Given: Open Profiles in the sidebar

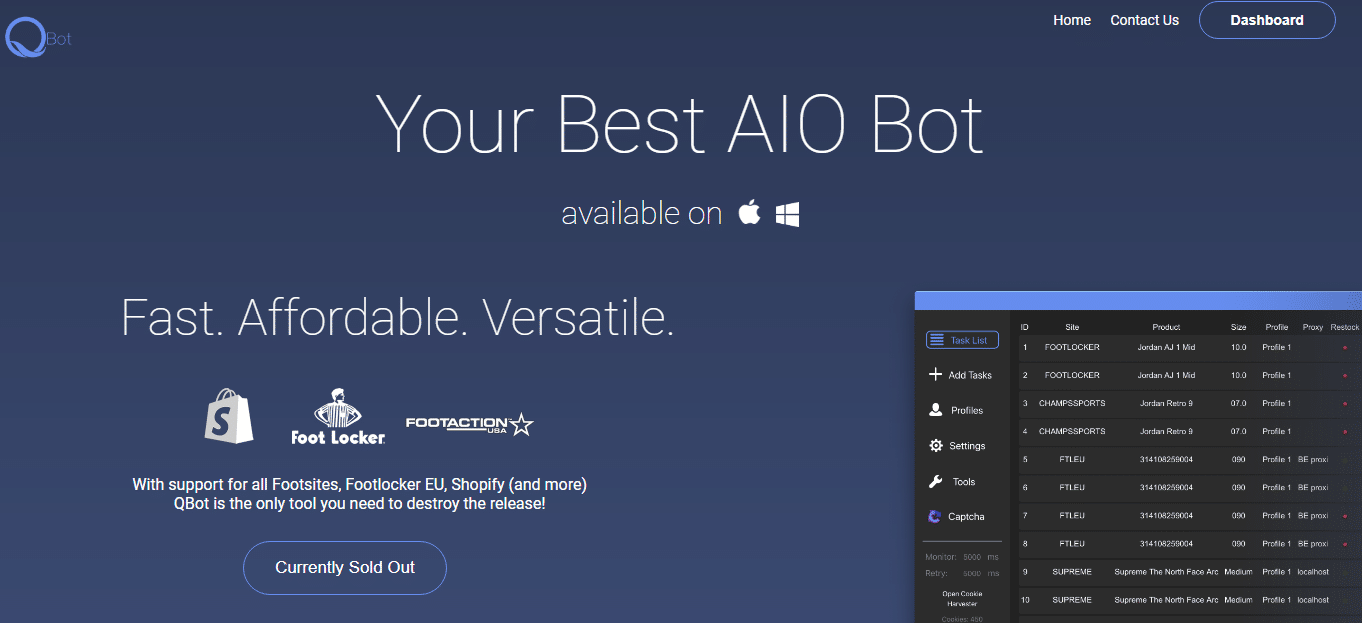Looking at the screenshot, I should [956, 410].
